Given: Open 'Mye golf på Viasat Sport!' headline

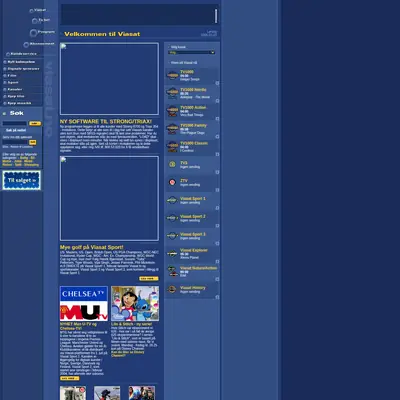Looking at the screenshot, I should tap(92, 247).
